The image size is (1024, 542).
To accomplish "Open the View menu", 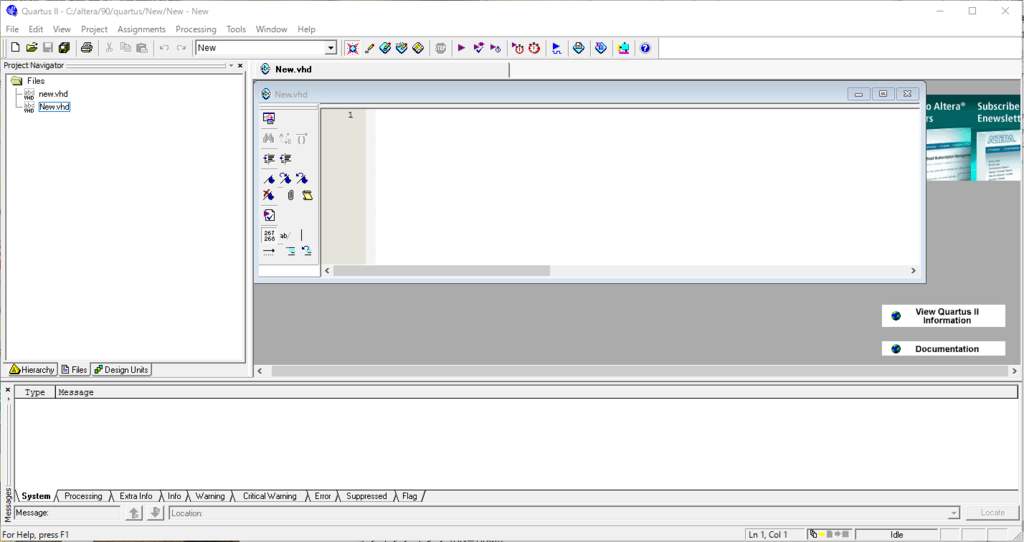I will (x=62, y=29).
